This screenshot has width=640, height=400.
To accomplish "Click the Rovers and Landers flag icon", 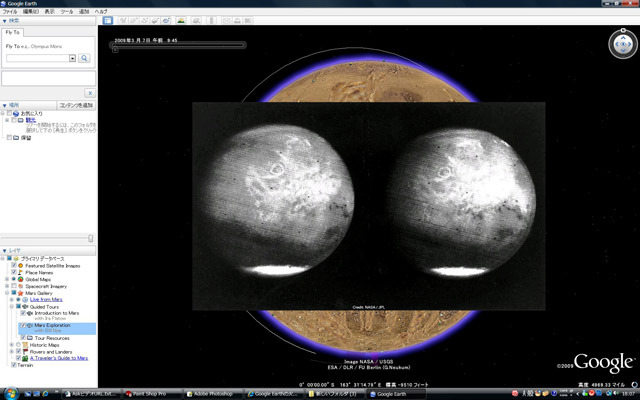I will (25, 351).
